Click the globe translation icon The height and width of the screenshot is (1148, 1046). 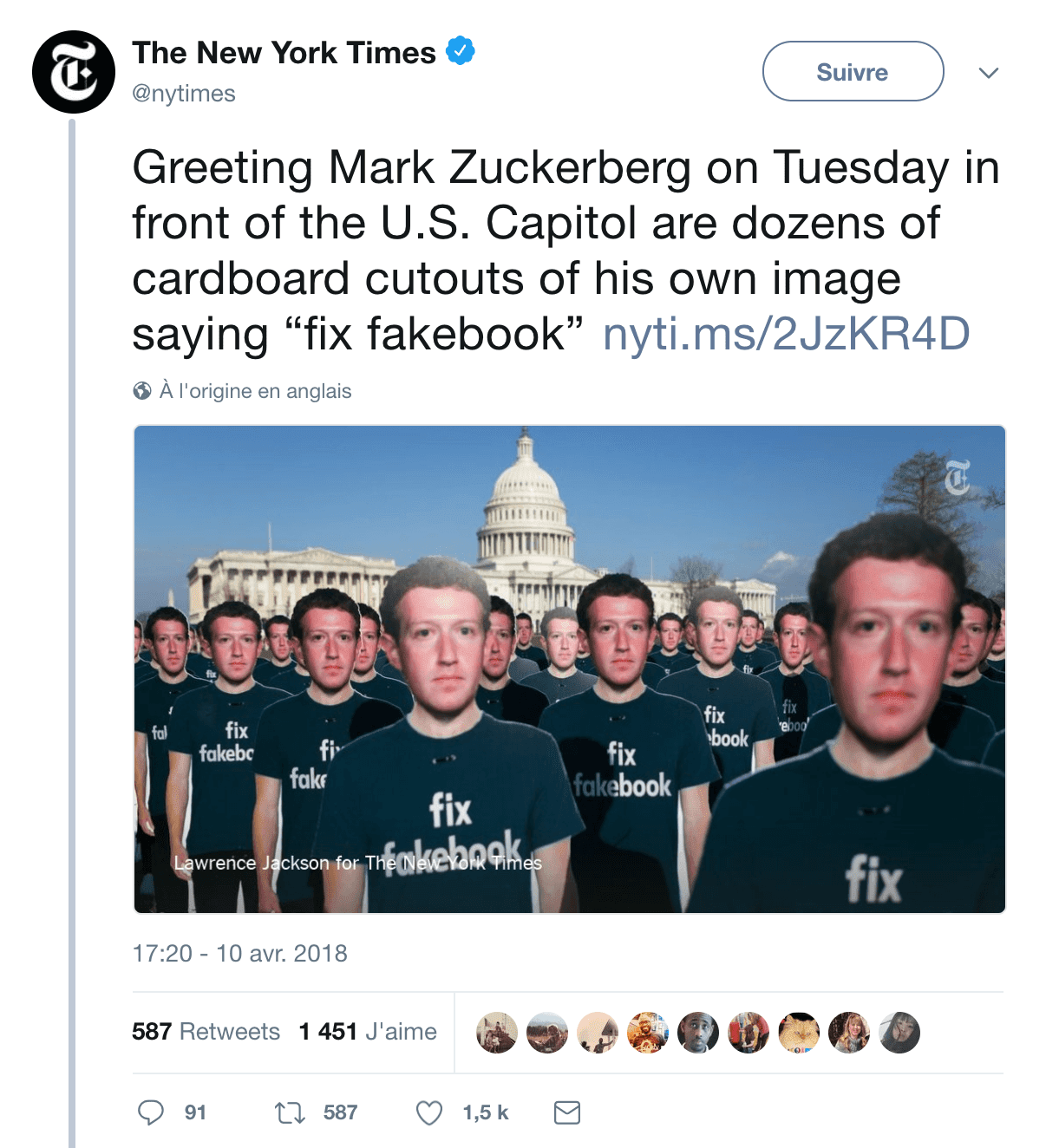pyautogui.click(x=142, y=391)
